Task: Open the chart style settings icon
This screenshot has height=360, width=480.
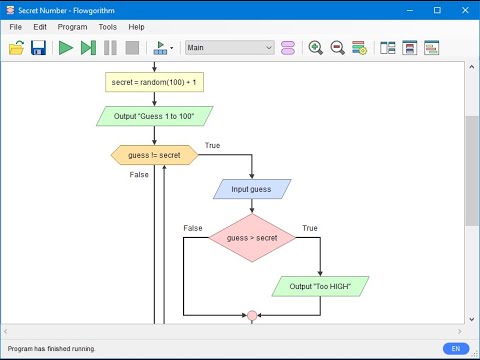Action: [359, 48]
